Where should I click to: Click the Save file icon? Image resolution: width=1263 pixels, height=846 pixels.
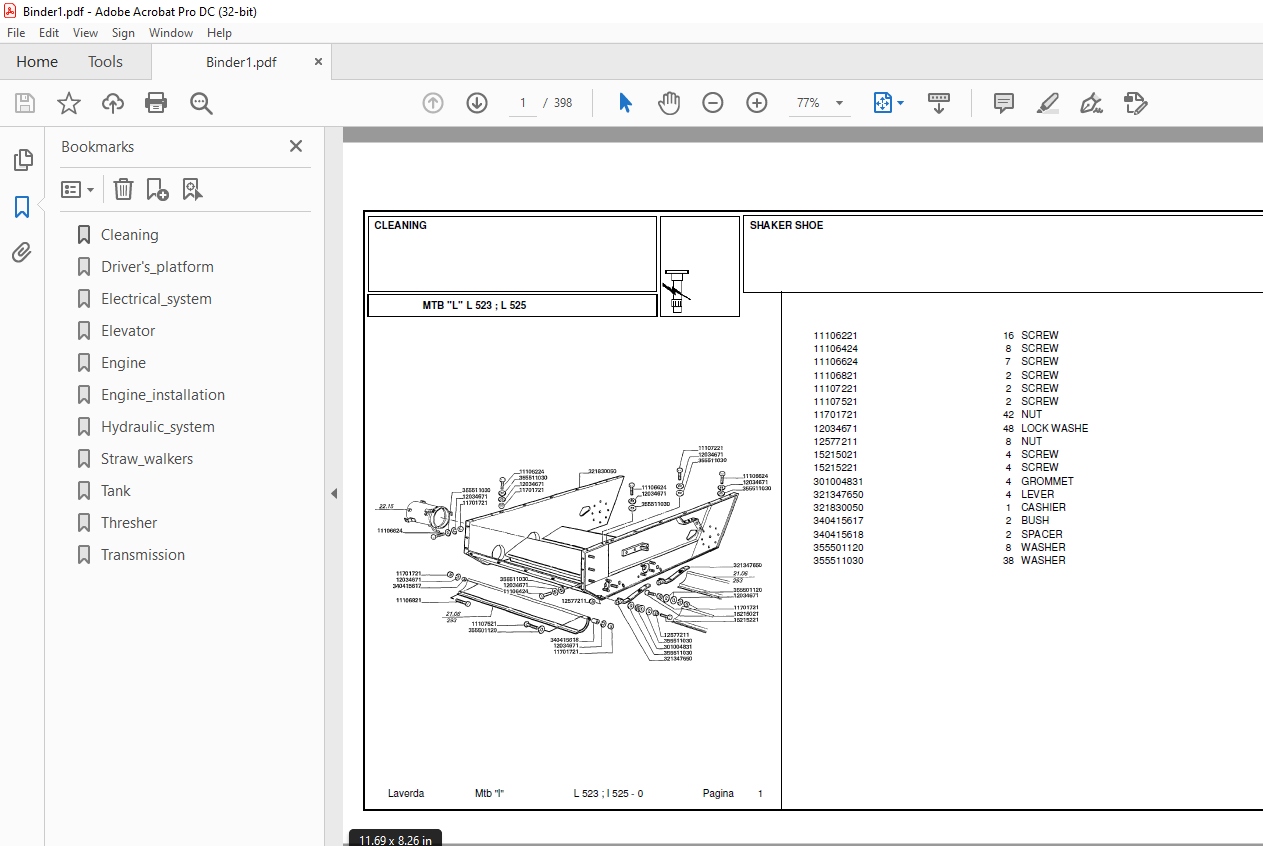(25, 103)
